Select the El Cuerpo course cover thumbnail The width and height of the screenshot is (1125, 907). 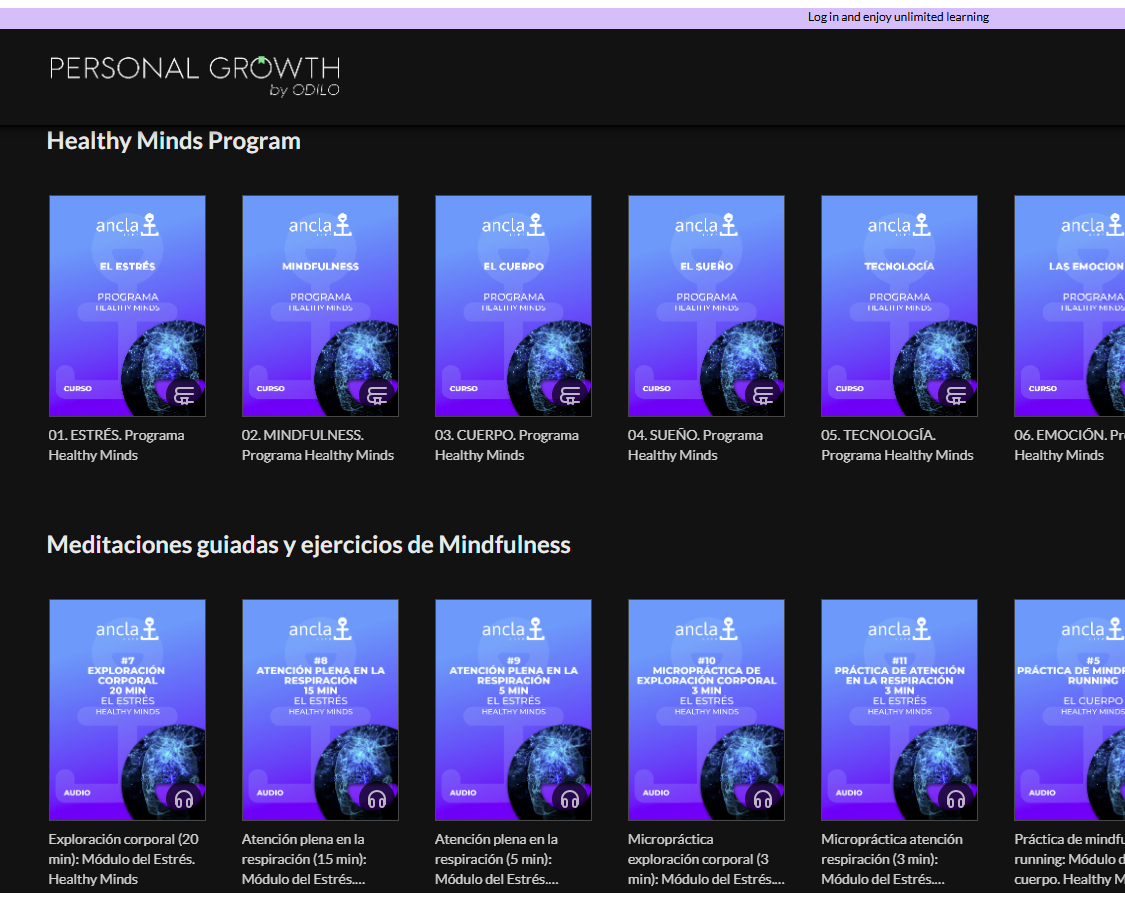click(513, 305)
